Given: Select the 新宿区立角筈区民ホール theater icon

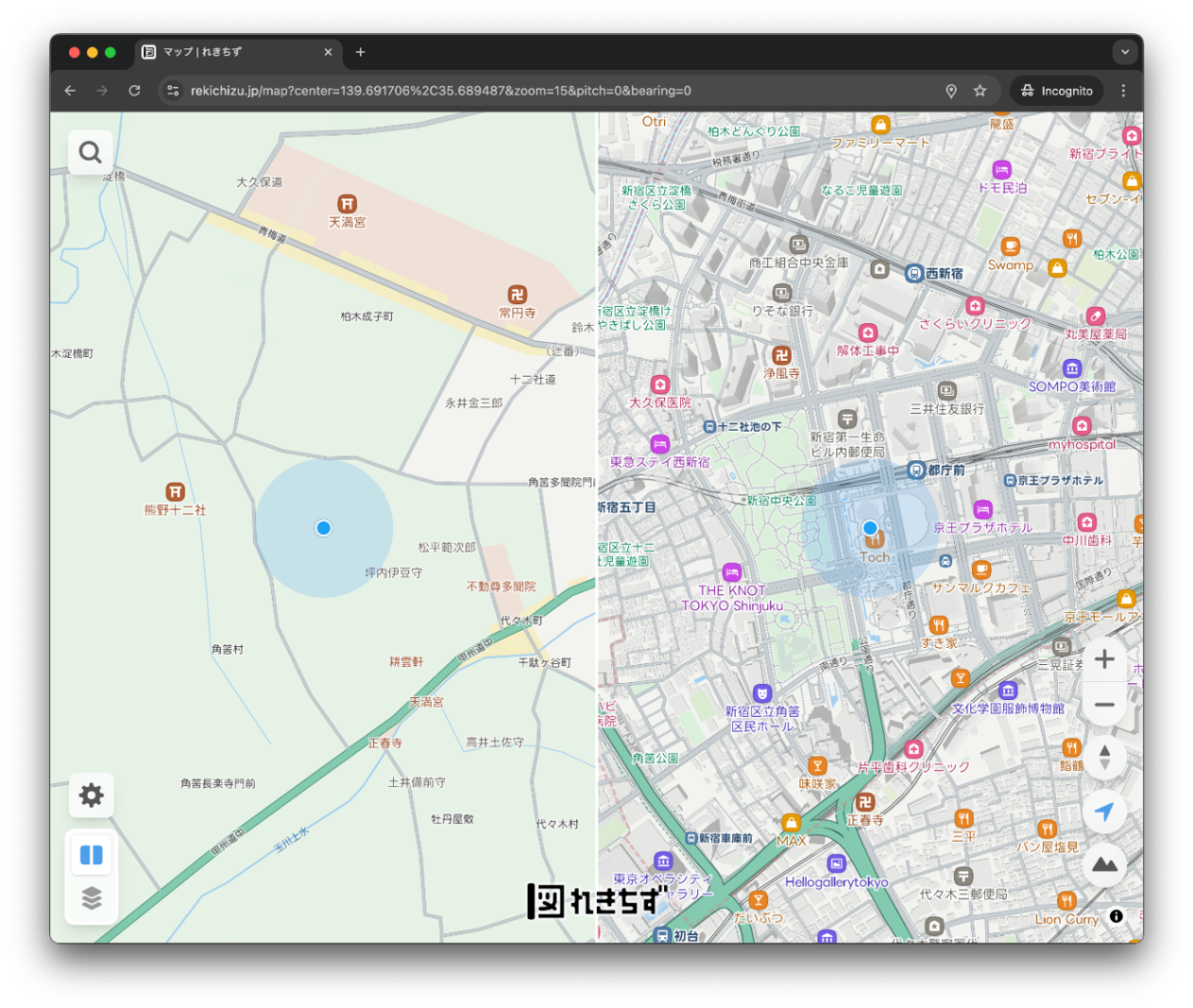Looking at the screenshot, I should [762, 694].
